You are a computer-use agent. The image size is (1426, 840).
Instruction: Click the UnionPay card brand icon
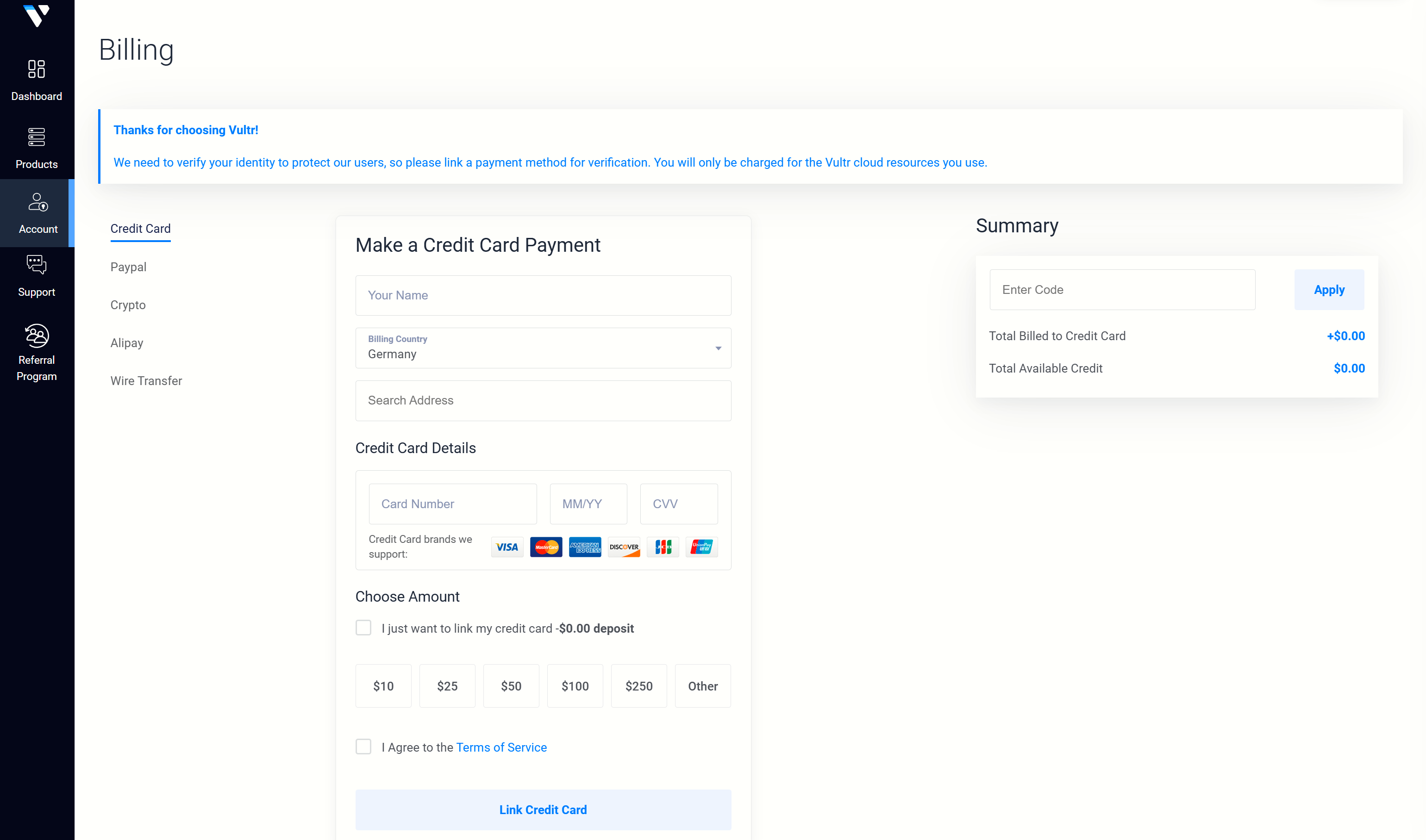point(701,548)
